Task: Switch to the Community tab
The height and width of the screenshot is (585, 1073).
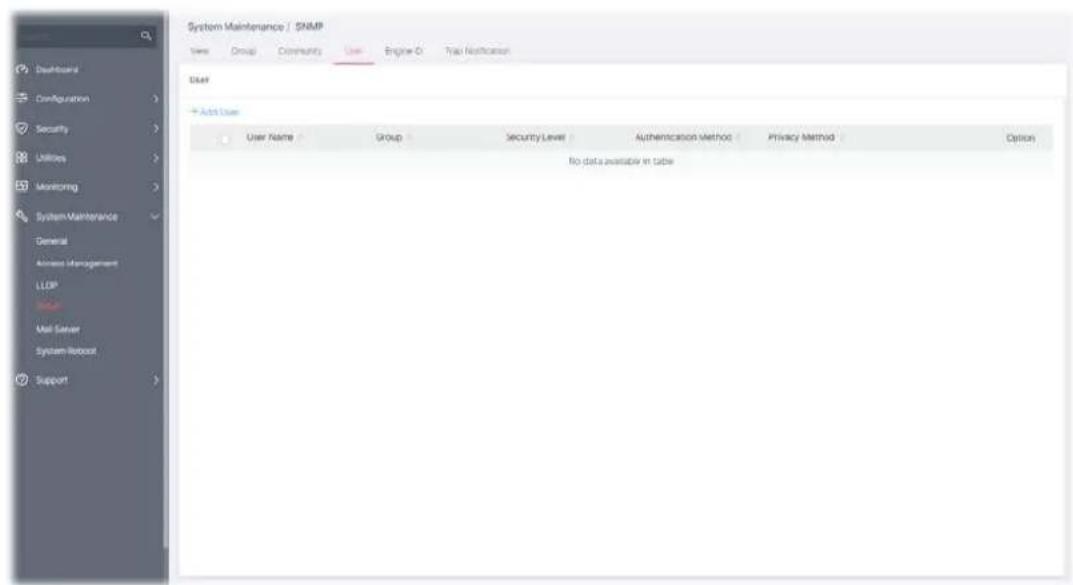Action: point(300,51)
